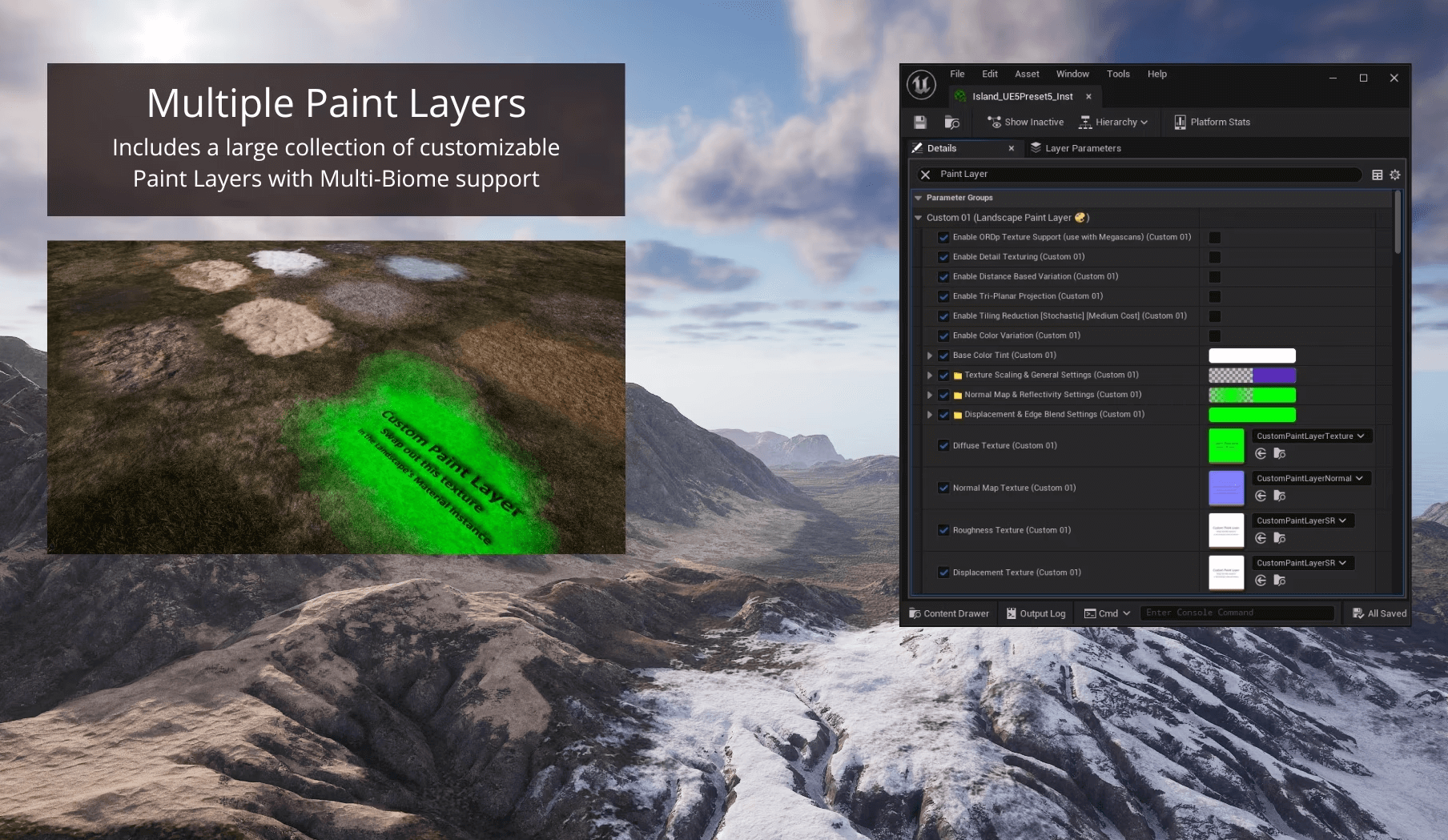Open the Content Drawer
The height and width of the screenshot is (840, 1448).
949,613
